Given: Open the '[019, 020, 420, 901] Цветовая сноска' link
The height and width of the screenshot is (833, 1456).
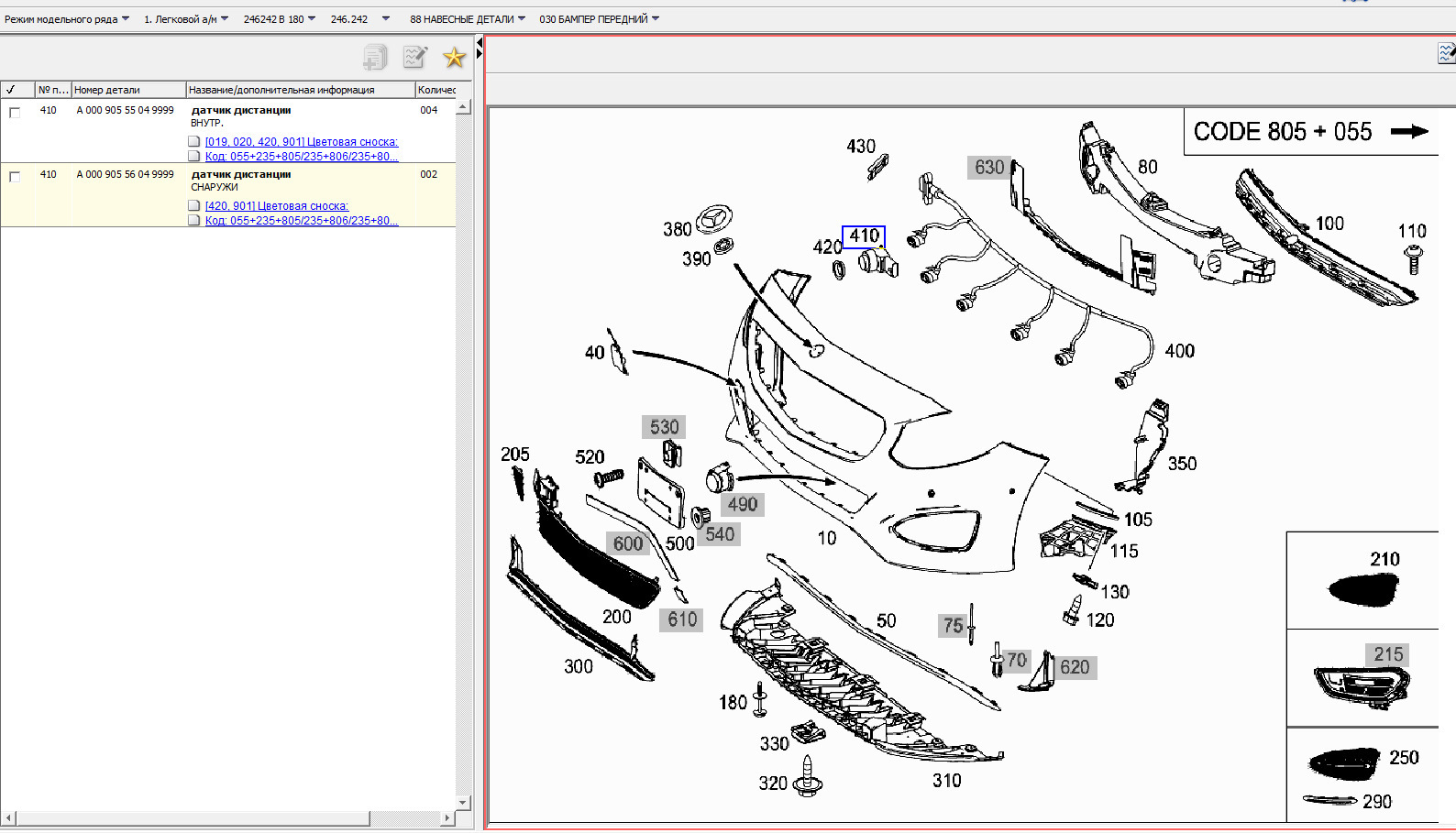Looking at the screenshot, I should (301, 142).
